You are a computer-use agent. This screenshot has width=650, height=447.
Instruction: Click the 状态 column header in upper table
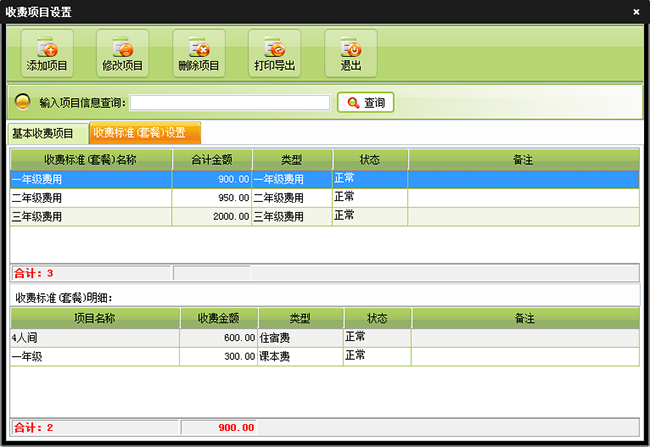pos(370,160)
